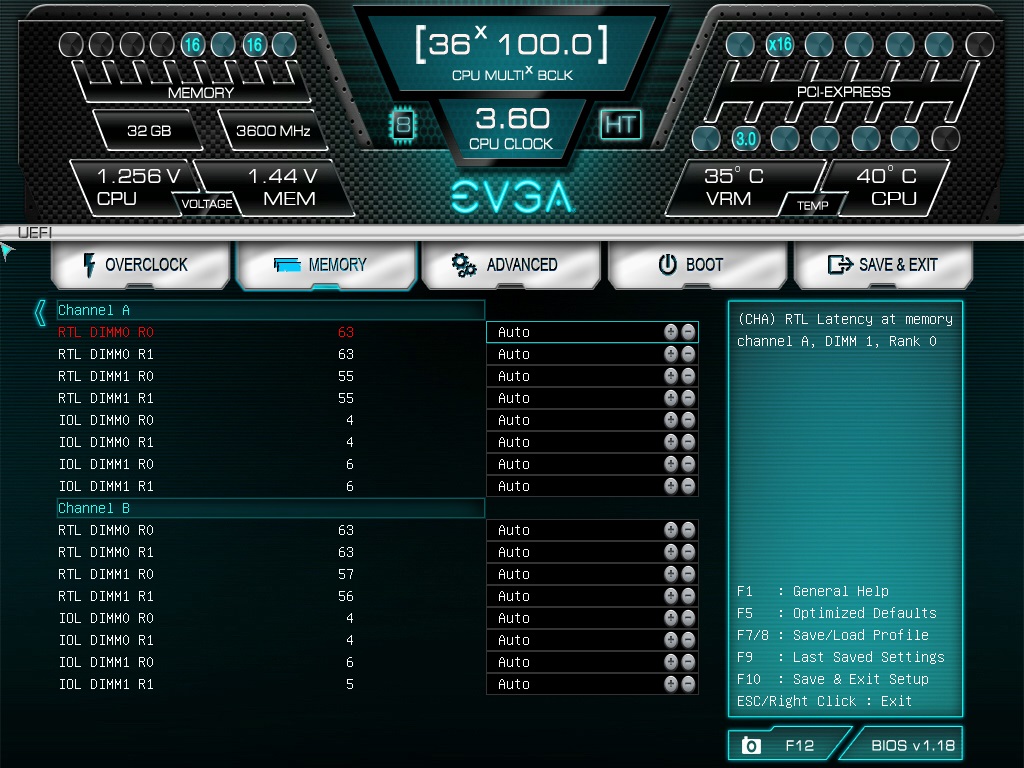Open the BOOT tab
The image size is (1024, 768).
click(697, 264)
